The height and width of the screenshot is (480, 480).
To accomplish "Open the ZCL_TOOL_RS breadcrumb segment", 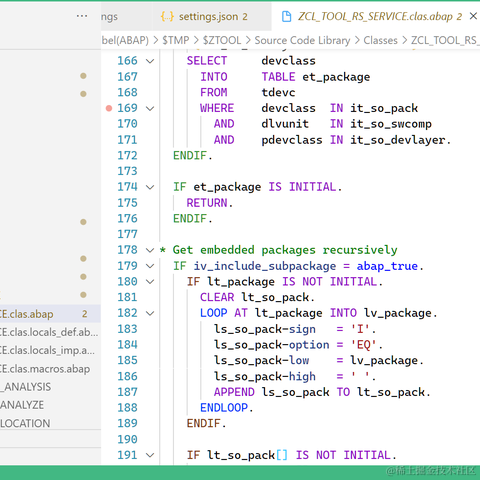I will pyautogui.click(x=445, y=40).
